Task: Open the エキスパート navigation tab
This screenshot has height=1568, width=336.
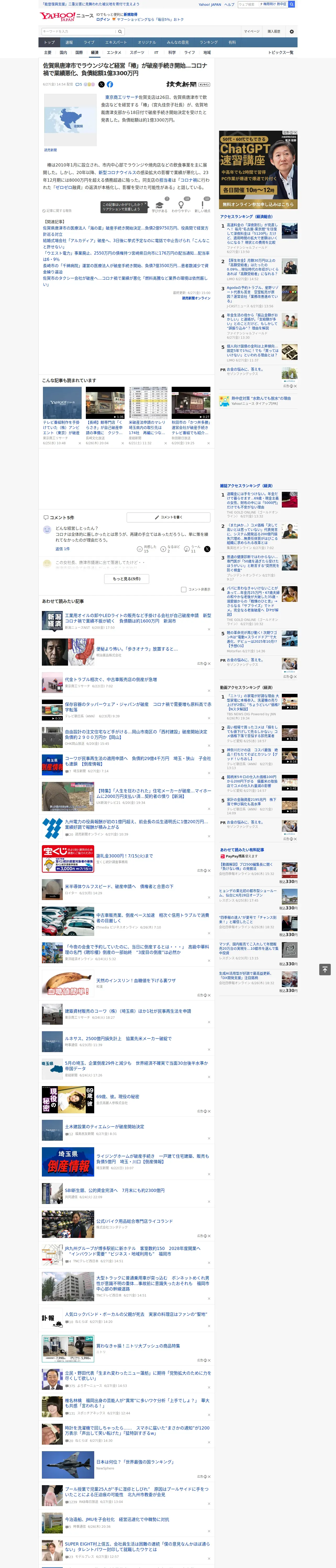Action: (x=116, y=43)
